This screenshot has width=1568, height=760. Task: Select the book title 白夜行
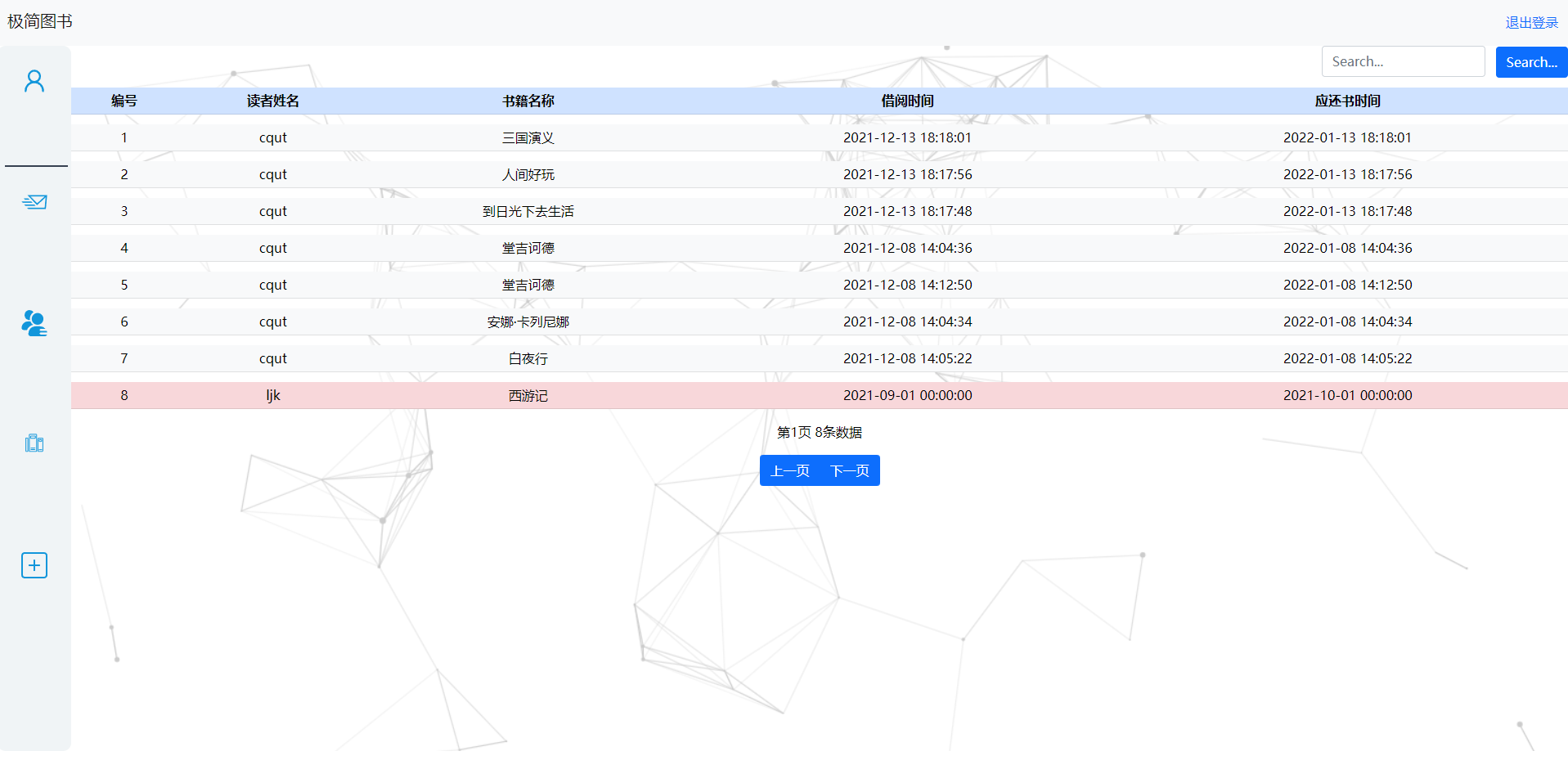coord(528,358)
